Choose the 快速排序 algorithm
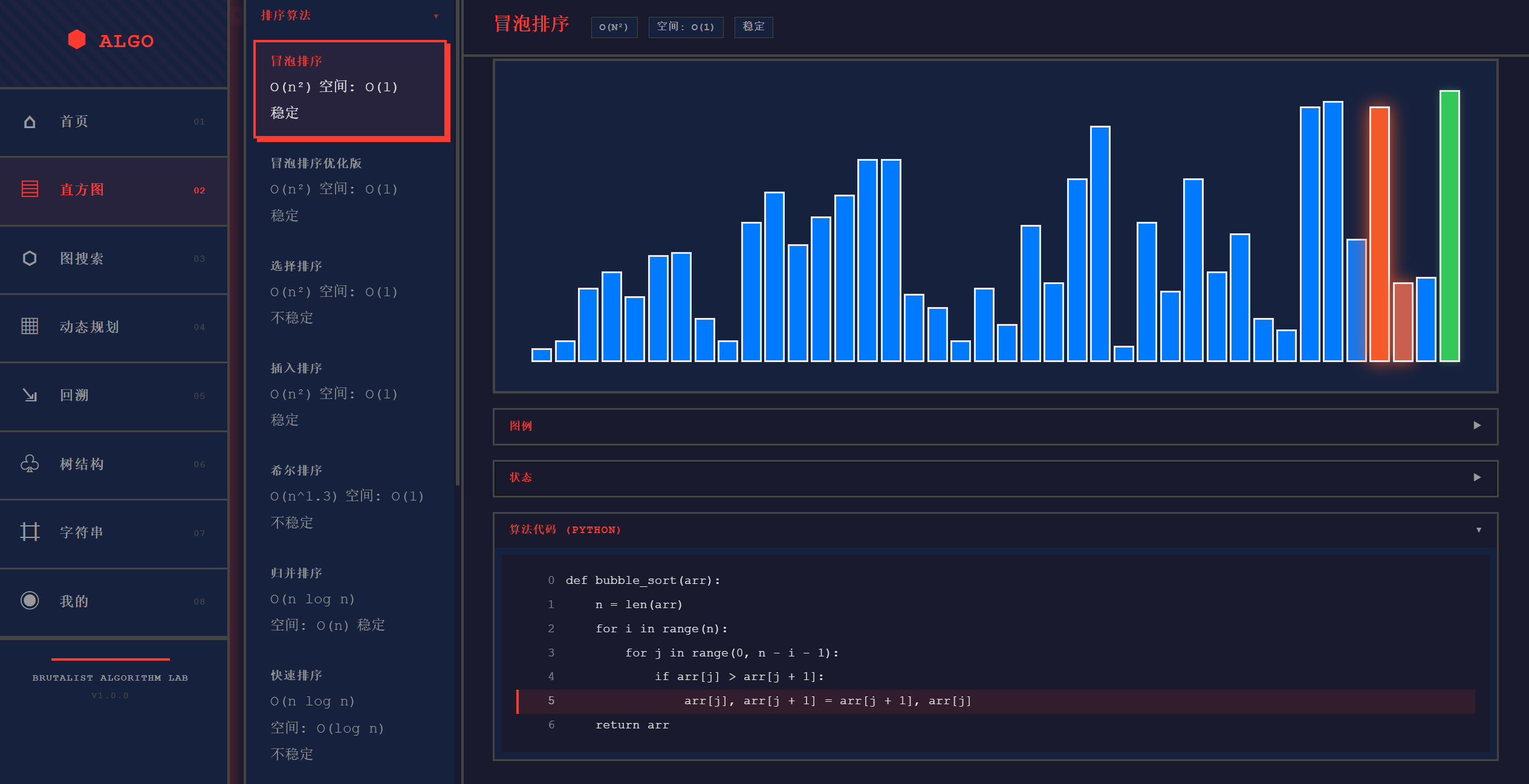 click(350, 714)
